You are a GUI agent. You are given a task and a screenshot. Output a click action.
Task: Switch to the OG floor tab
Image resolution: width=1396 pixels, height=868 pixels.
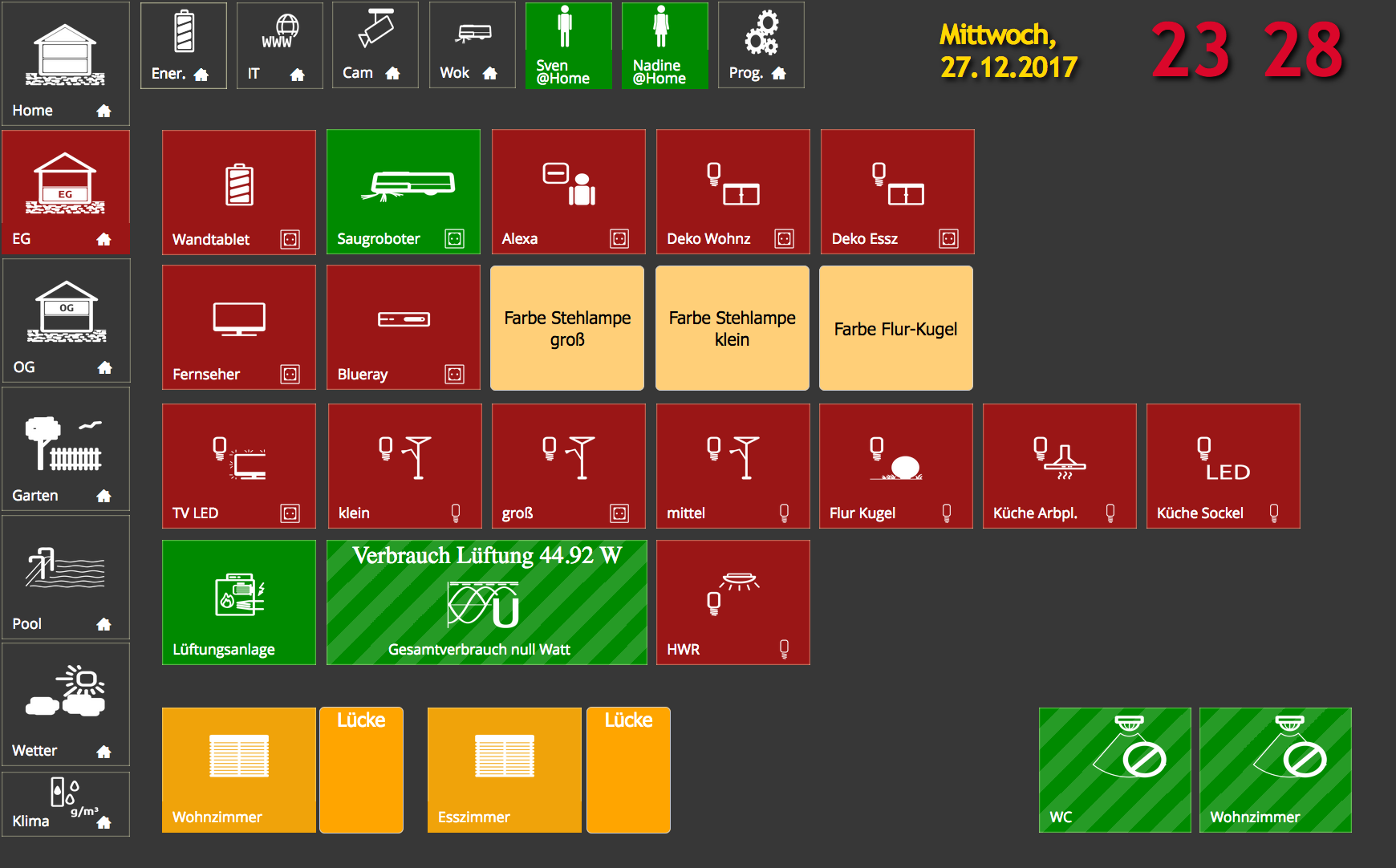[66, 320]
